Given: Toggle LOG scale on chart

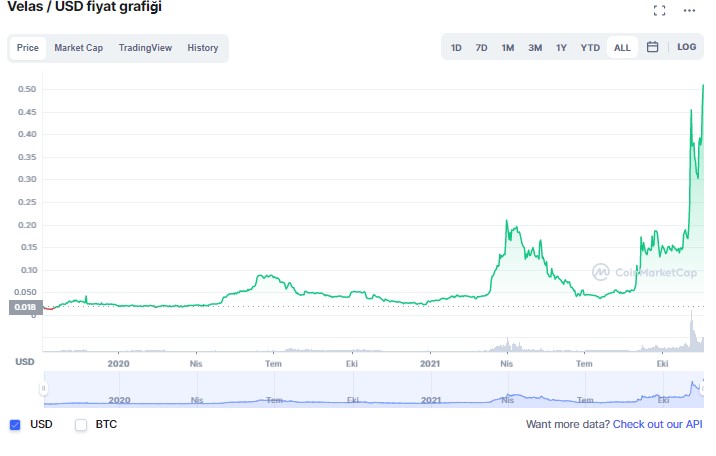Looking at the screenshot, I should click(x=686, y=47).
